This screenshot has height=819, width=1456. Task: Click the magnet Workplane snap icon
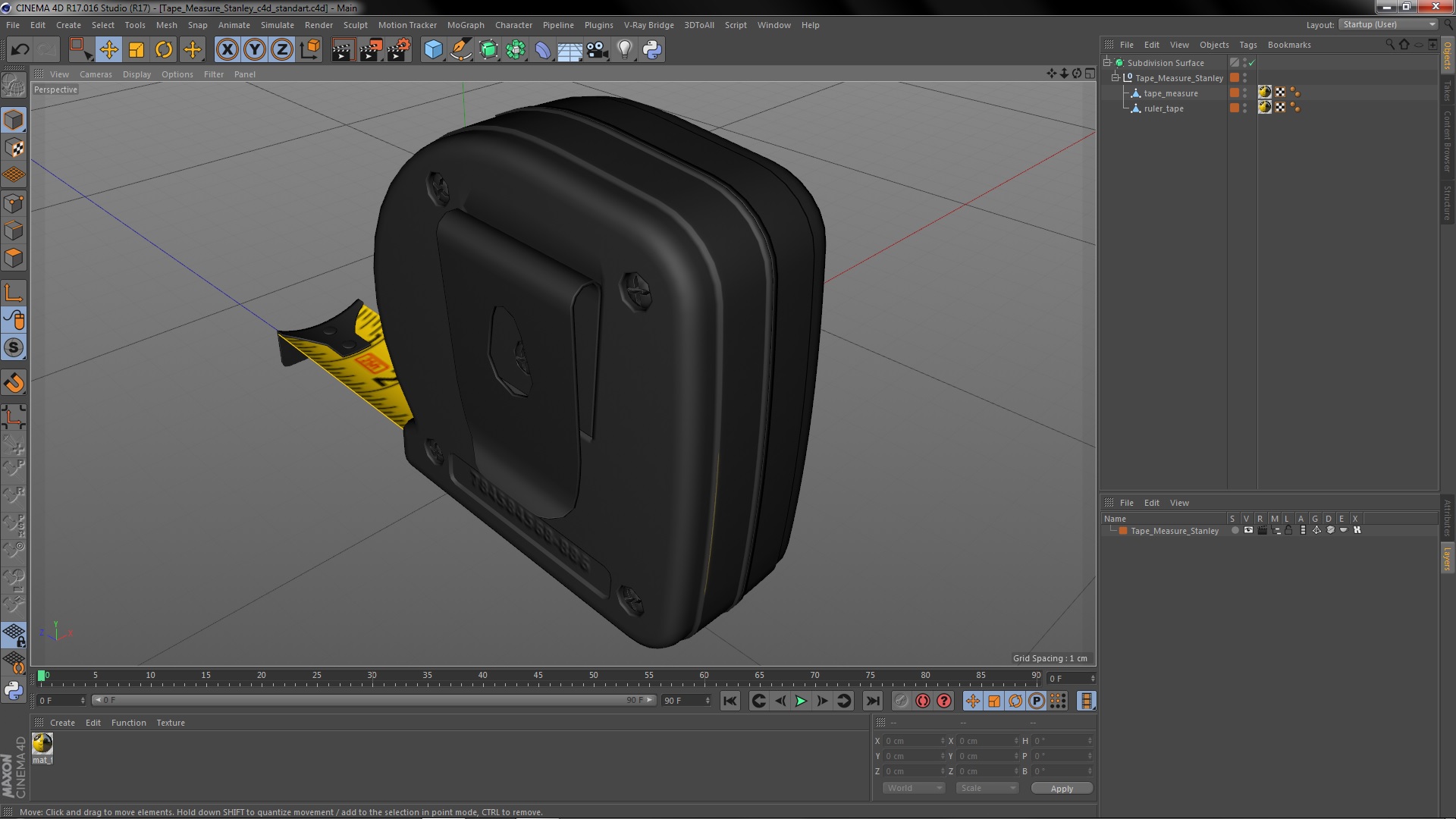(x=14, y=383)
